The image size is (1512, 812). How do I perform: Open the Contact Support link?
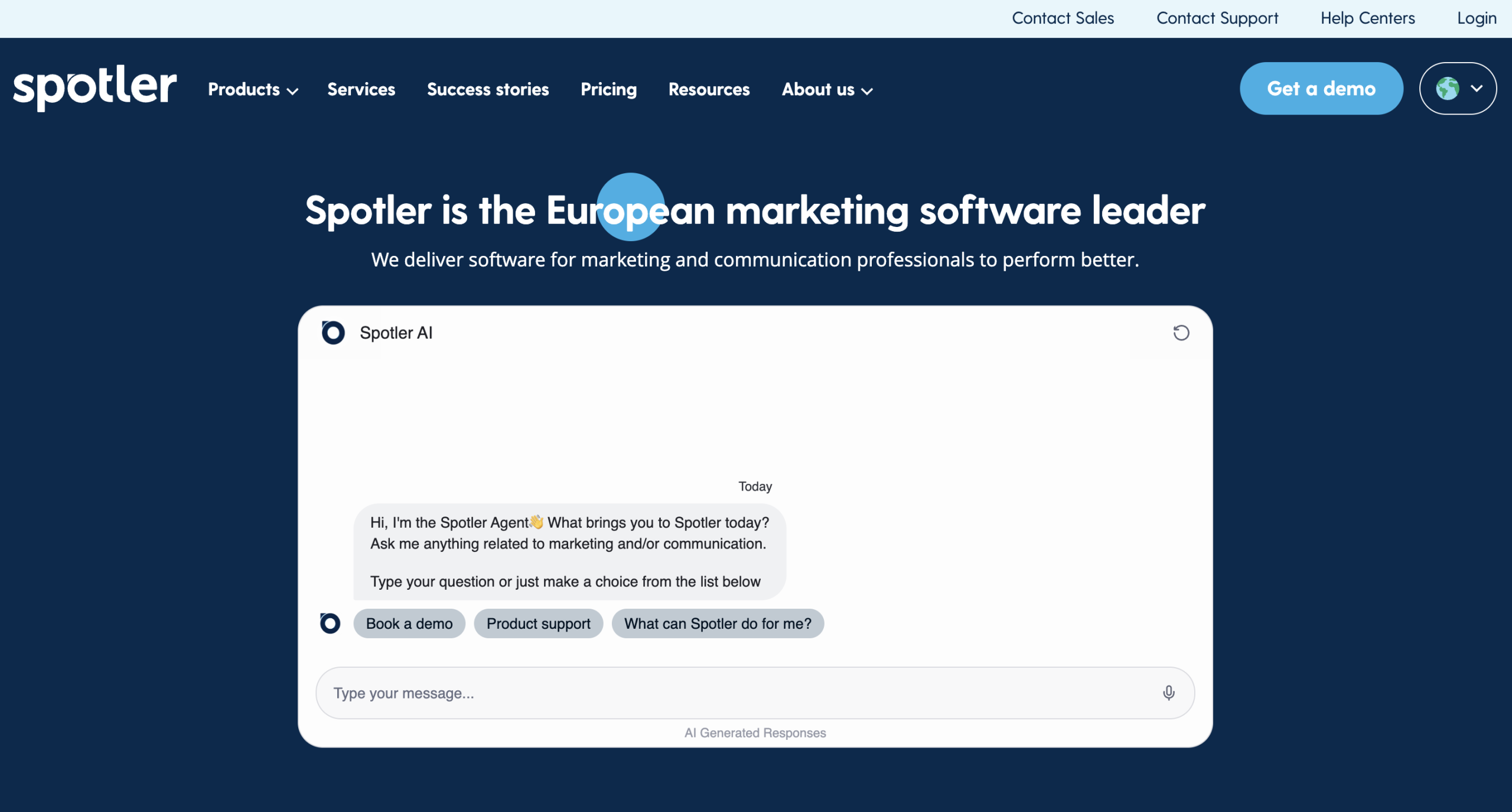pos(1217,18)
